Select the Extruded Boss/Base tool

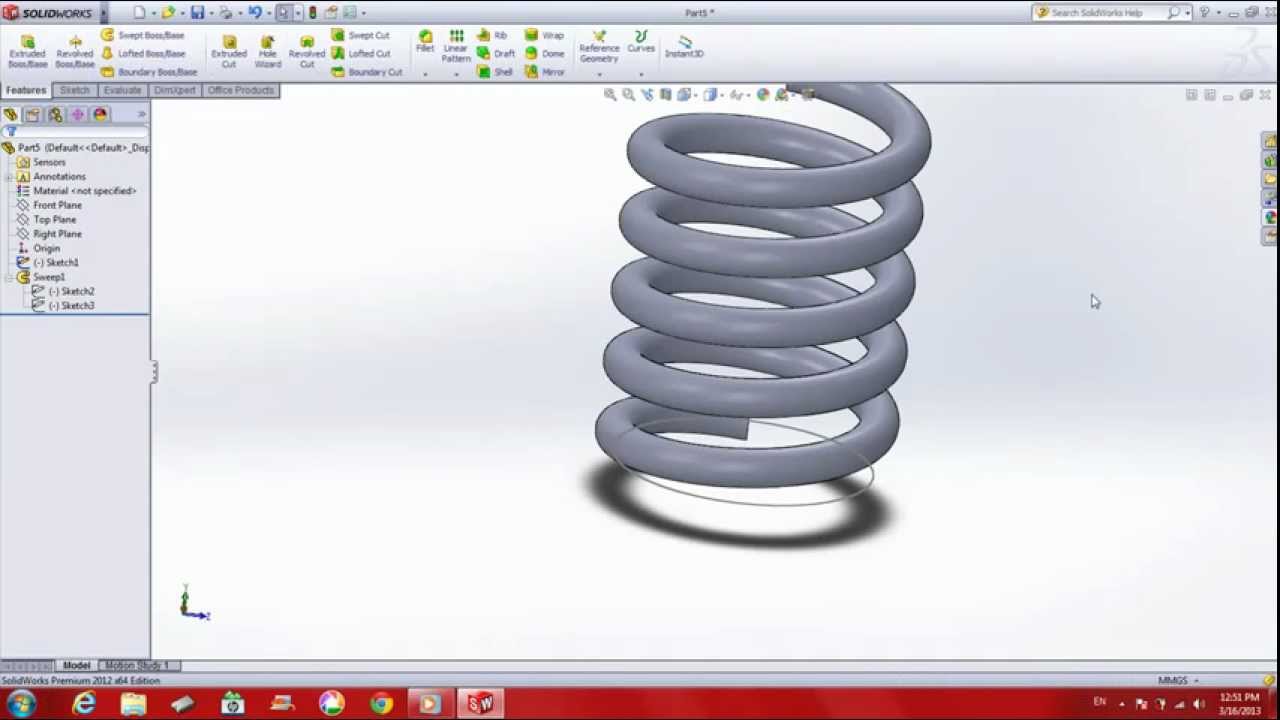pyautogui.click(x=28, y=51)
